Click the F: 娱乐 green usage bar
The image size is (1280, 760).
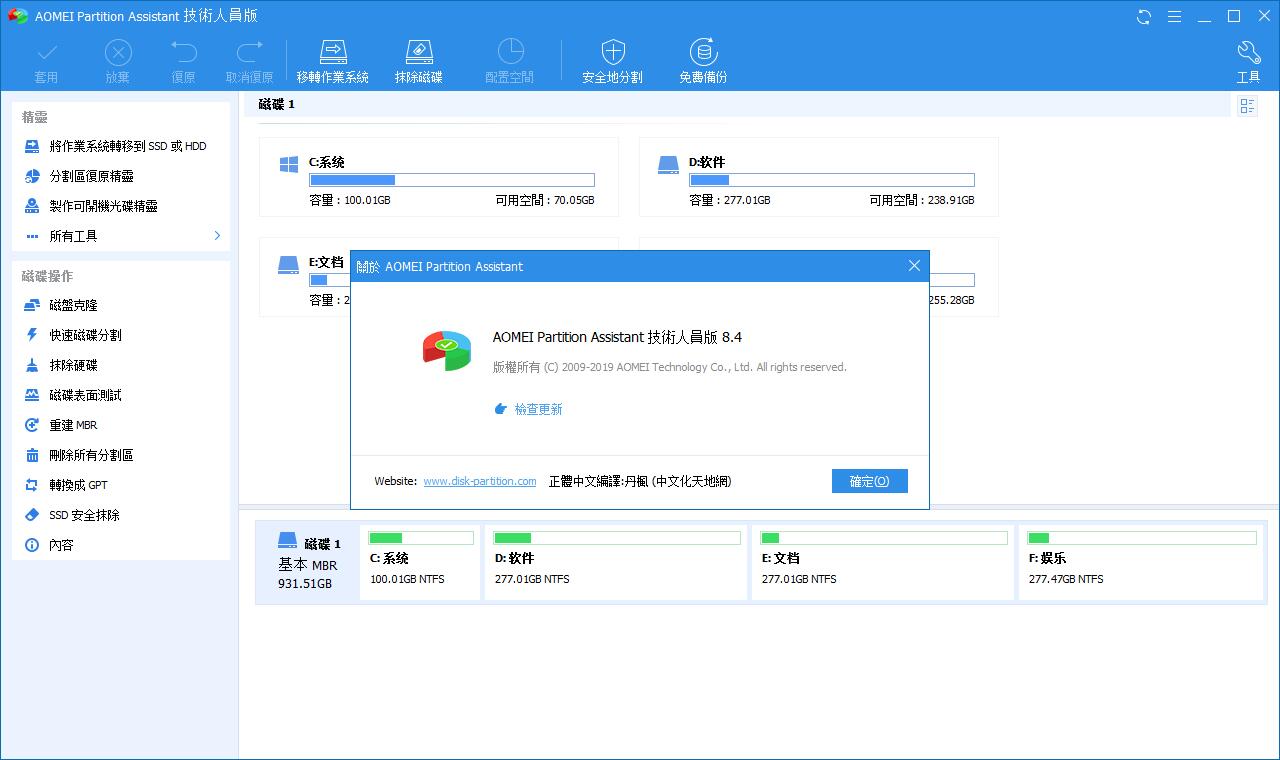1142,538
